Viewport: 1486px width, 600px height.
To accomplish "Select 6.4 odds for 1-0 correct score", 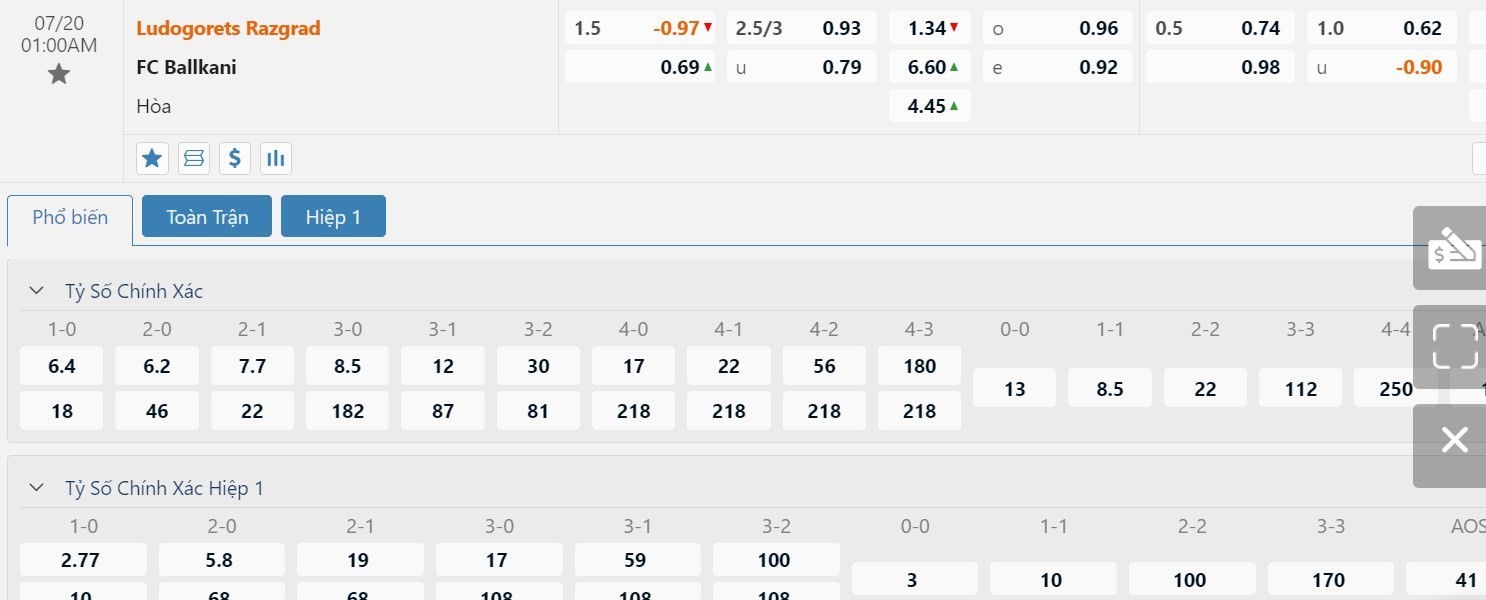I will click(62, 366).
